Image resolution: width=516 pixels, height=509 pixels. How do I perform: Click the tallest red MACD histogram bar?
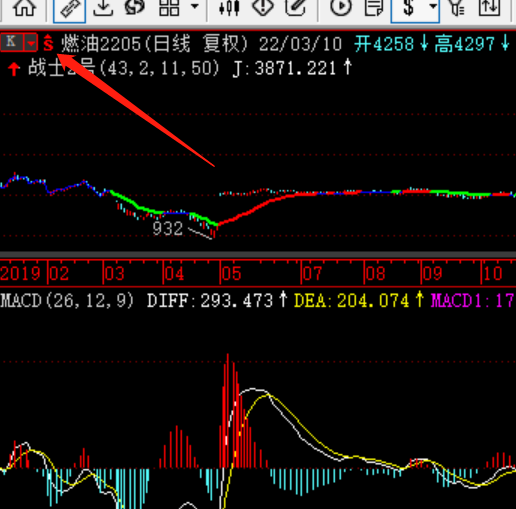(228, 411)
